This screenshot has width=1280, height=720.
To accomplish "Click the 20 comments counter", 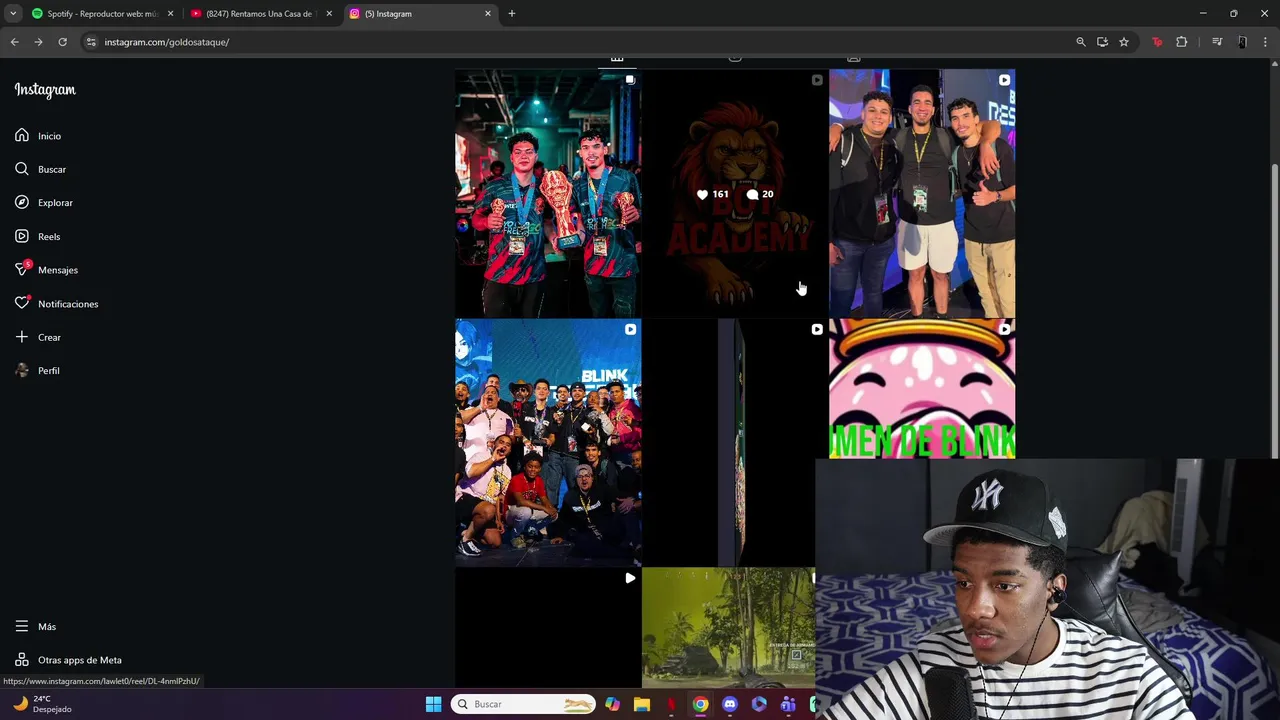I will [760, 194].
